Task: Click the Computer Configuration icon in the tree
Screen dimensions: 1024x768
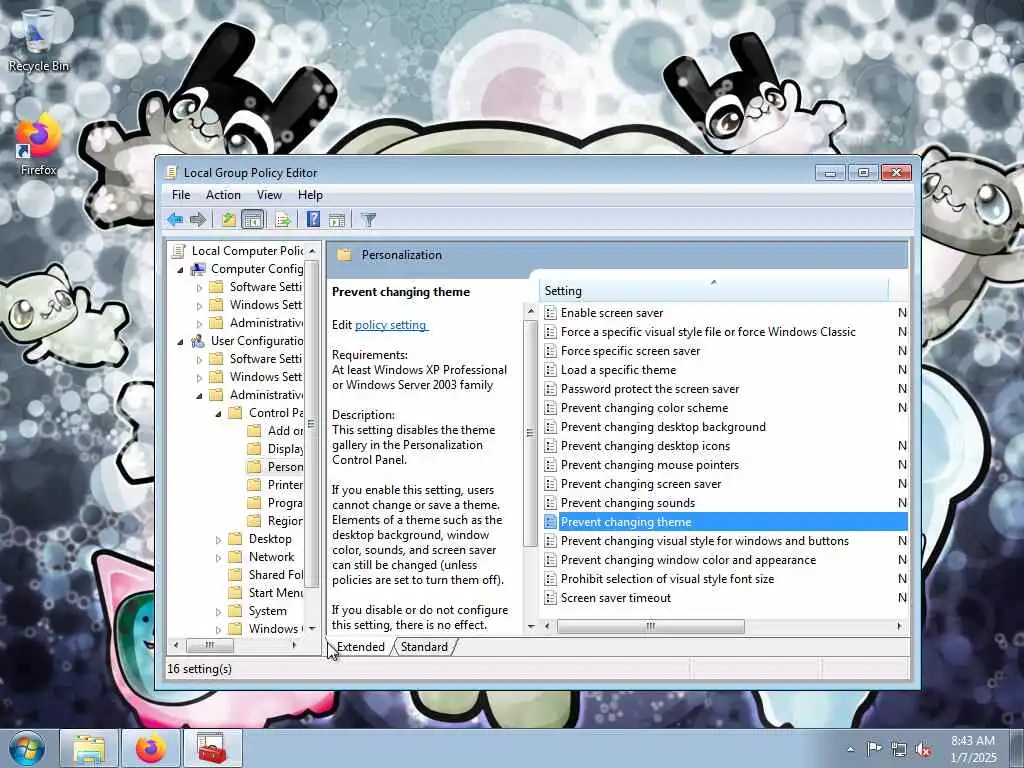Action: [198, 268]
